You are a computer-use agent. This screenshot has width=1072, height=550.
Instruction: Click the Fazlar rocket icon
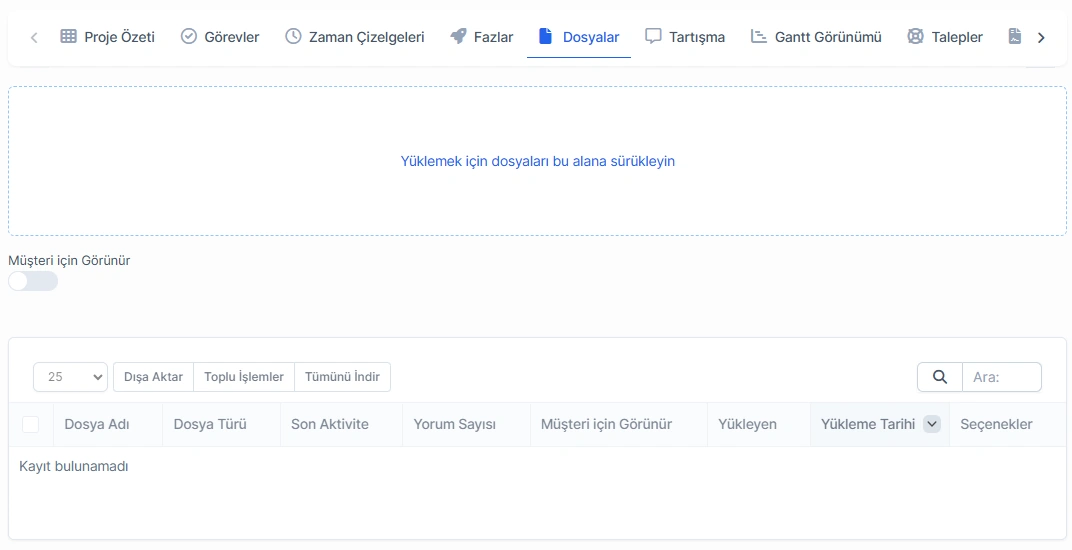point(458,36)
